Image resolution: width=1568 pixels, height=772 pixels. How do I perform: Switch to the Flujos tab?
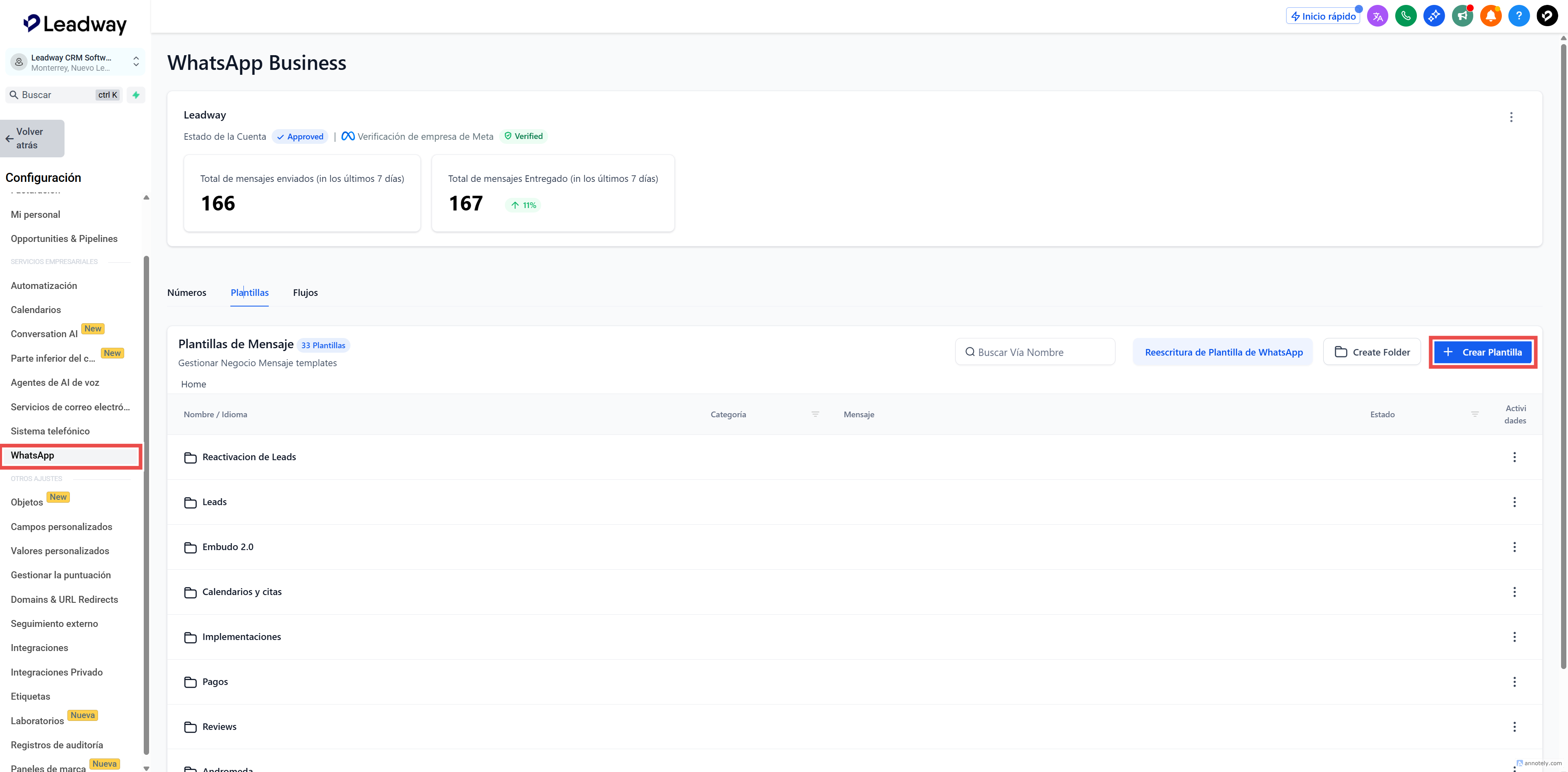(x=305, y=293)
